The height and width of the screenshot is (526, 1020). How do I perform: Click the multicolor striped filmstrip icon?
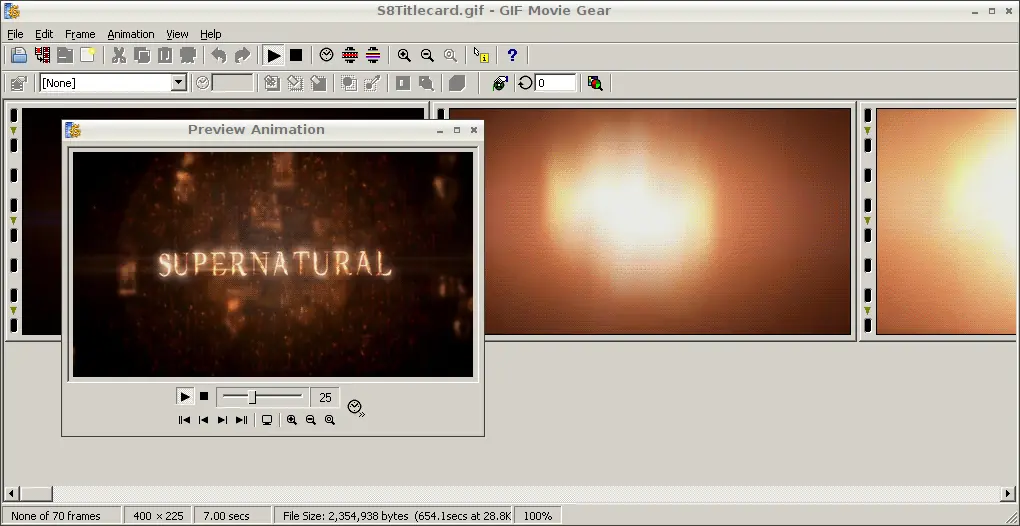tap(373, 55)
